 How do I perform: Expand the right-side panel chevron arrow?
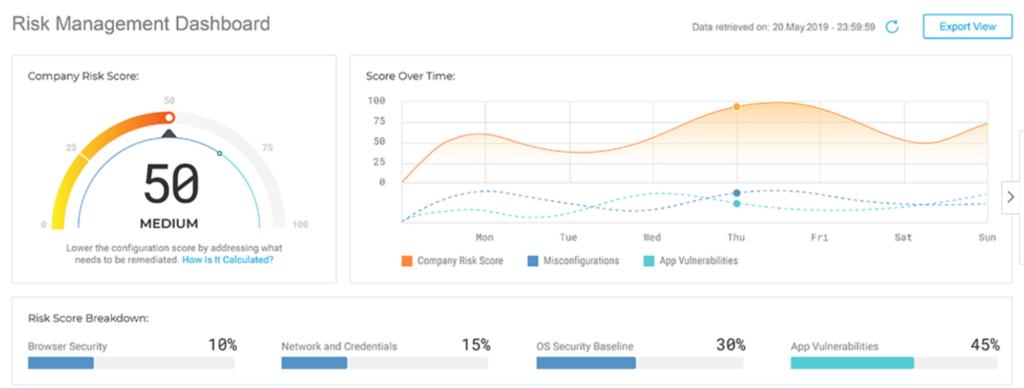point(1011,197)
